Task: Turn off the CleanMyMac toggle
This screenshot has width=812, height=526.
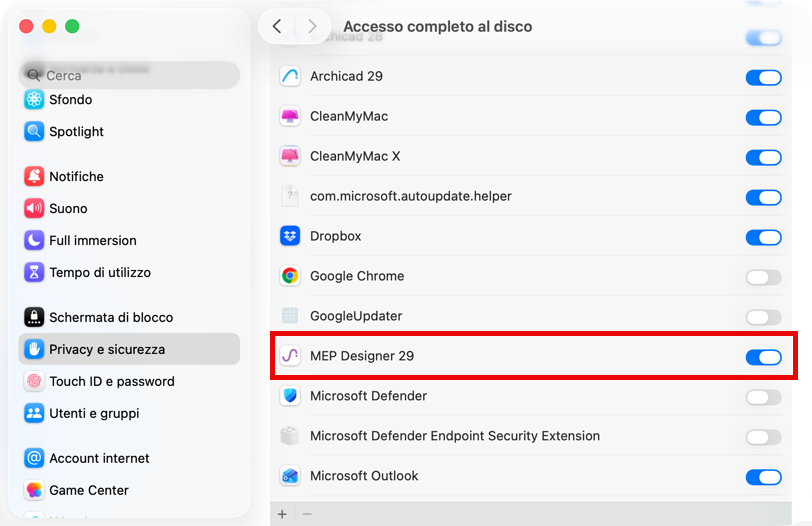Action: [x=763, y=118]
